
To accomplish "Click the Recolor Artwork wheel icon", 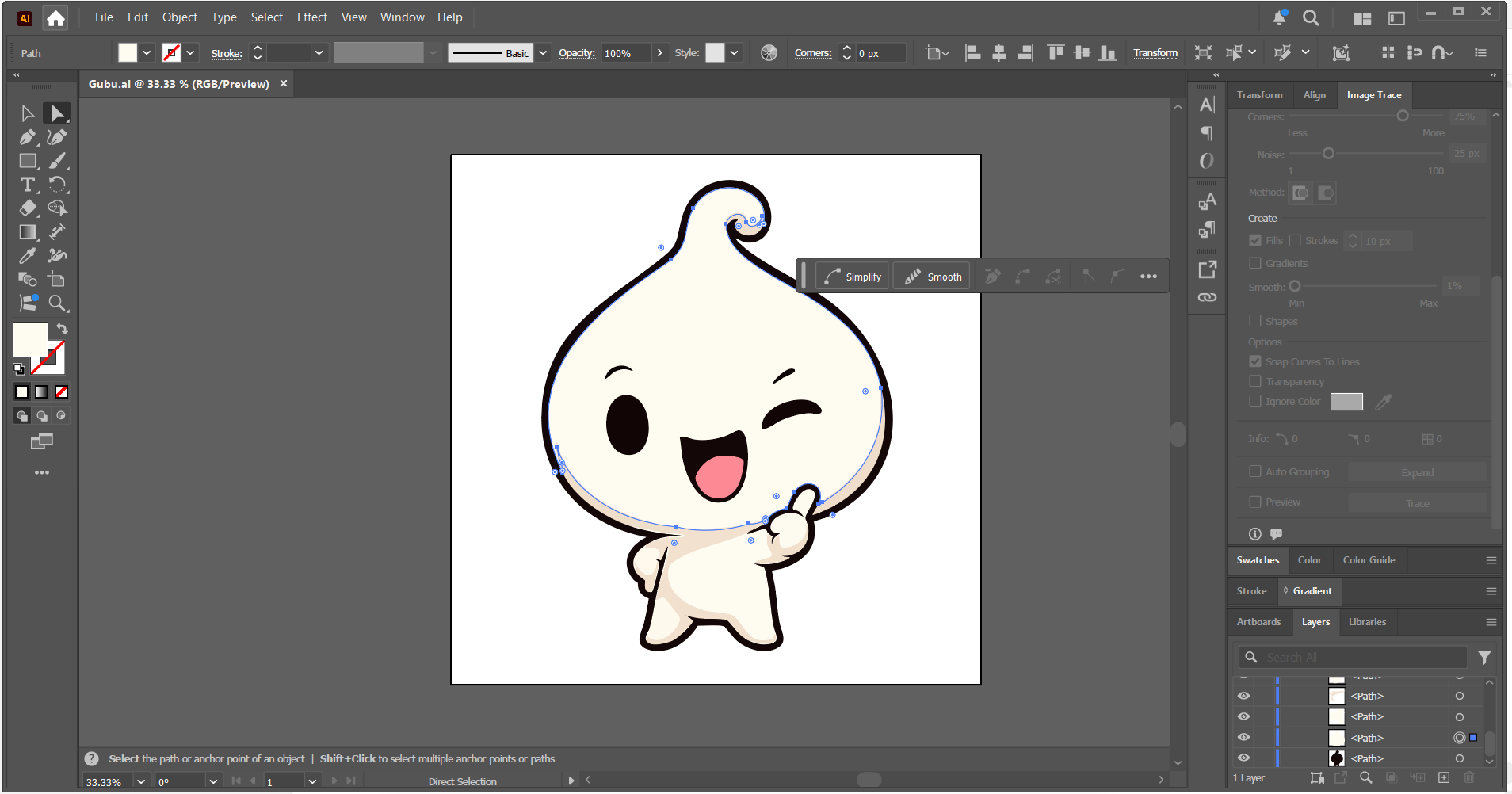I will click(x=769, y=53).
